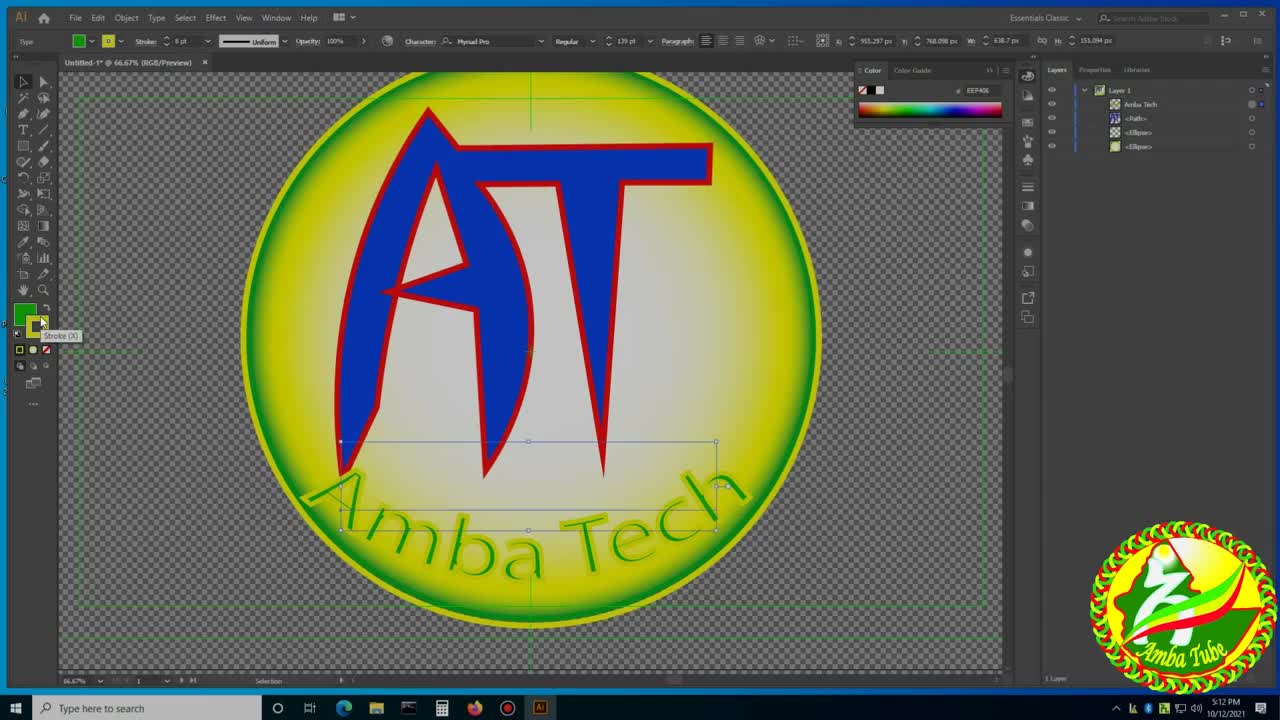Set paint mode to Color button in toolbox
The width and height of the screenshot is (1280, 720).
click(x=19, y=350)
